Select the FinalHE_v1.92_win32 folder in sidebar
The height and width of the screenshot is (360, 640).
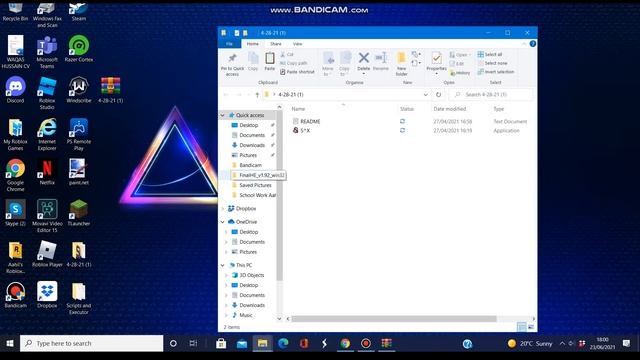click(258, 175)
